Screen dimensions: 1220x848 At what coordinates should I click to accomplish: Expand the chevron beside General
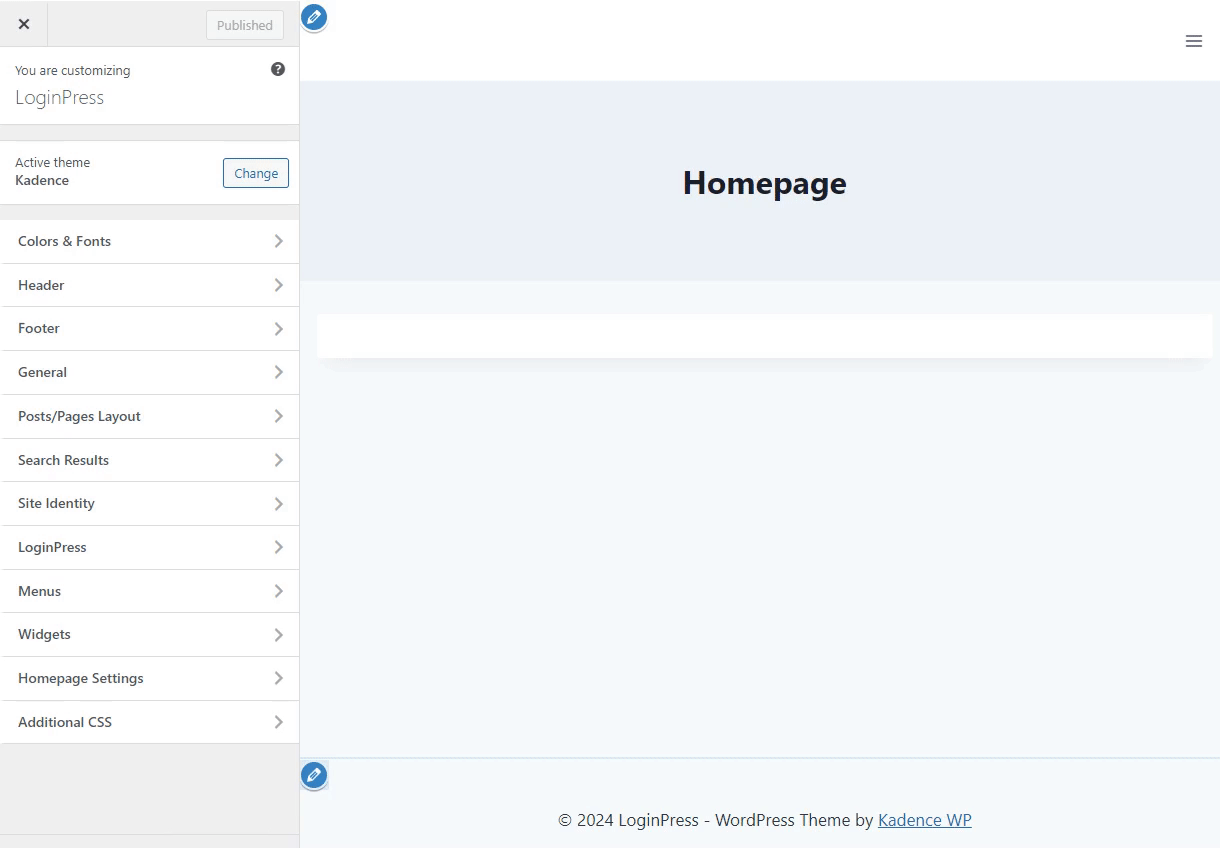[x=278, y=372]
